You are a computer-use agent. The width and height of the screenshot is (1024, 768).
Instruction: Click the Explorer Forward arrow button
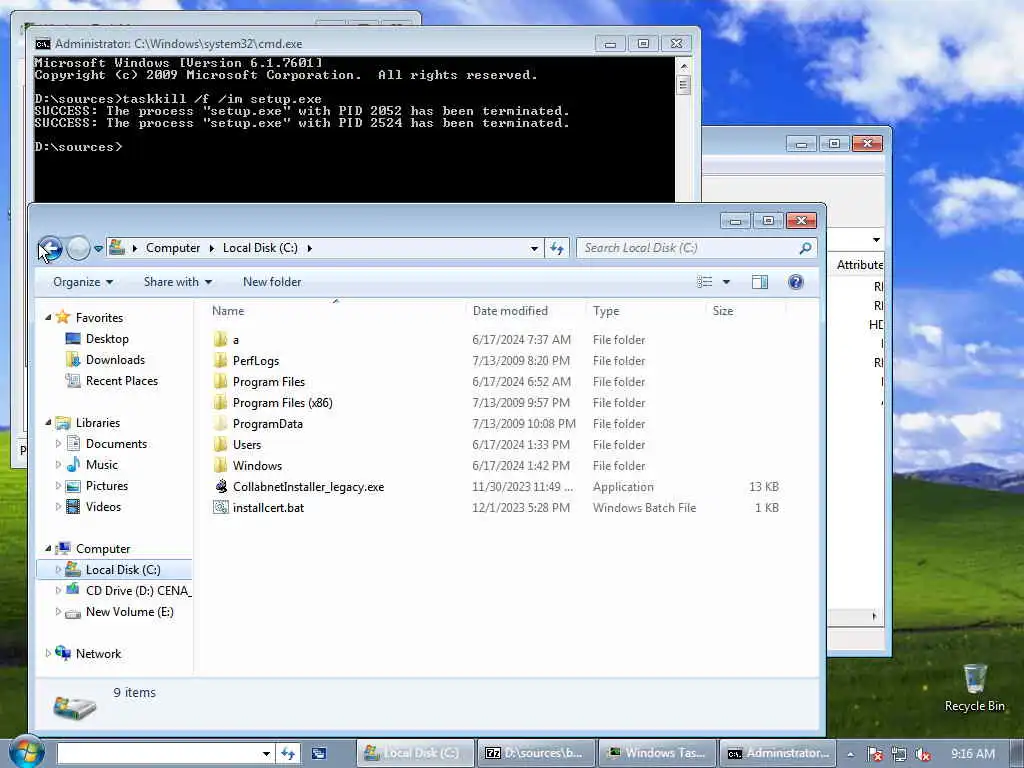coord(78,248)
